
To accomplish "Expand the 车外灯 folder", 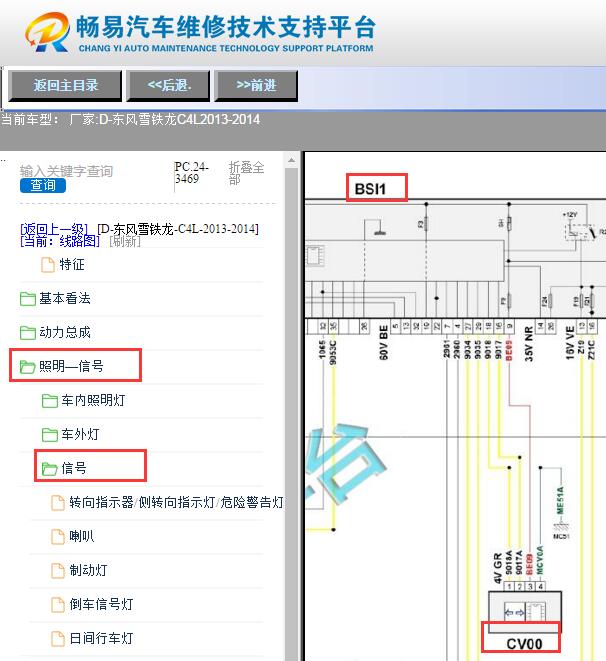I will (80, 434).
